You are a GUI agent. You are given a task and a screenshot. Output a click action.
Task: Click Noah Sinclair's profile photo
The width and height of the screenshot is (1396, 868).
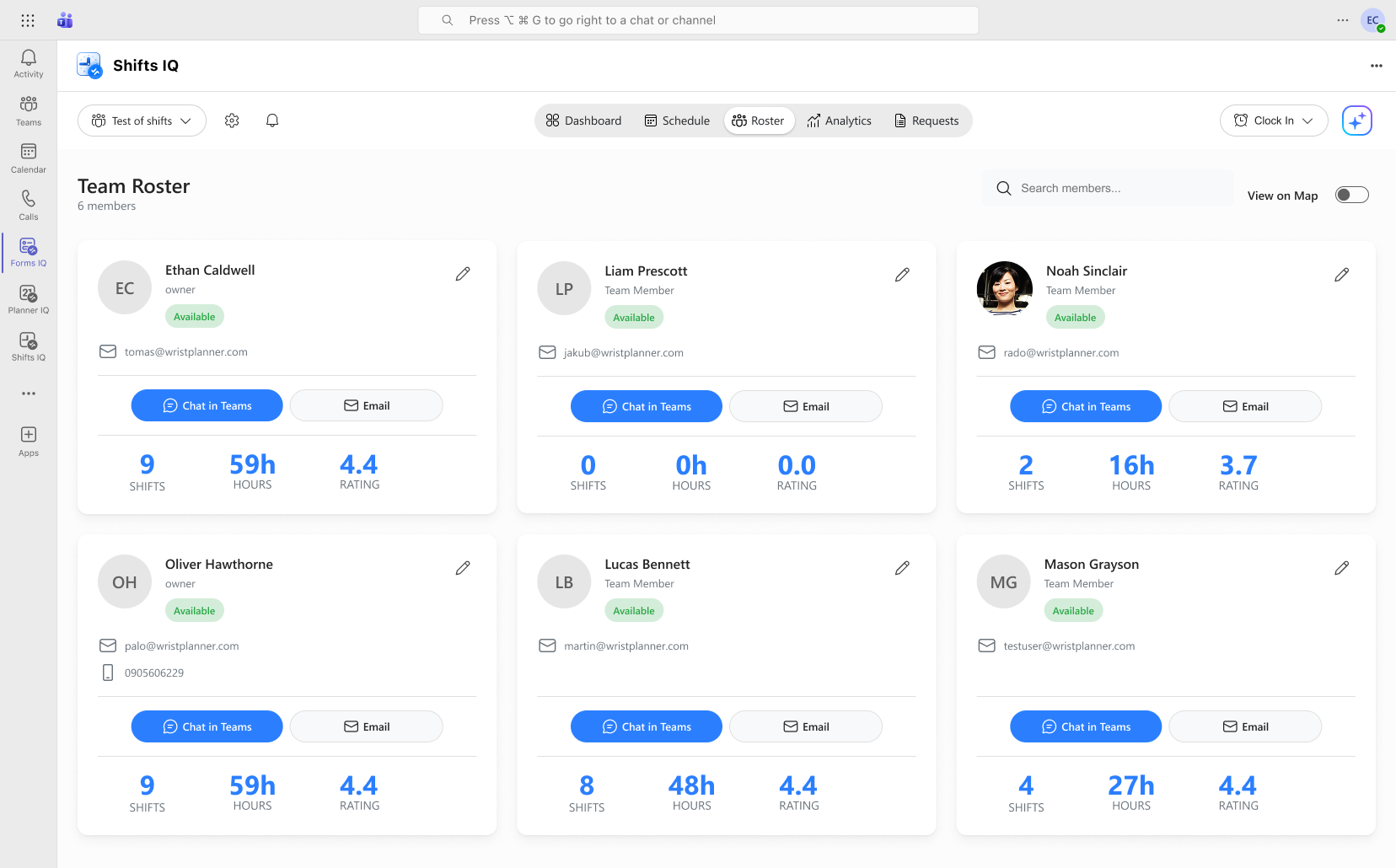coord(1004,288)
